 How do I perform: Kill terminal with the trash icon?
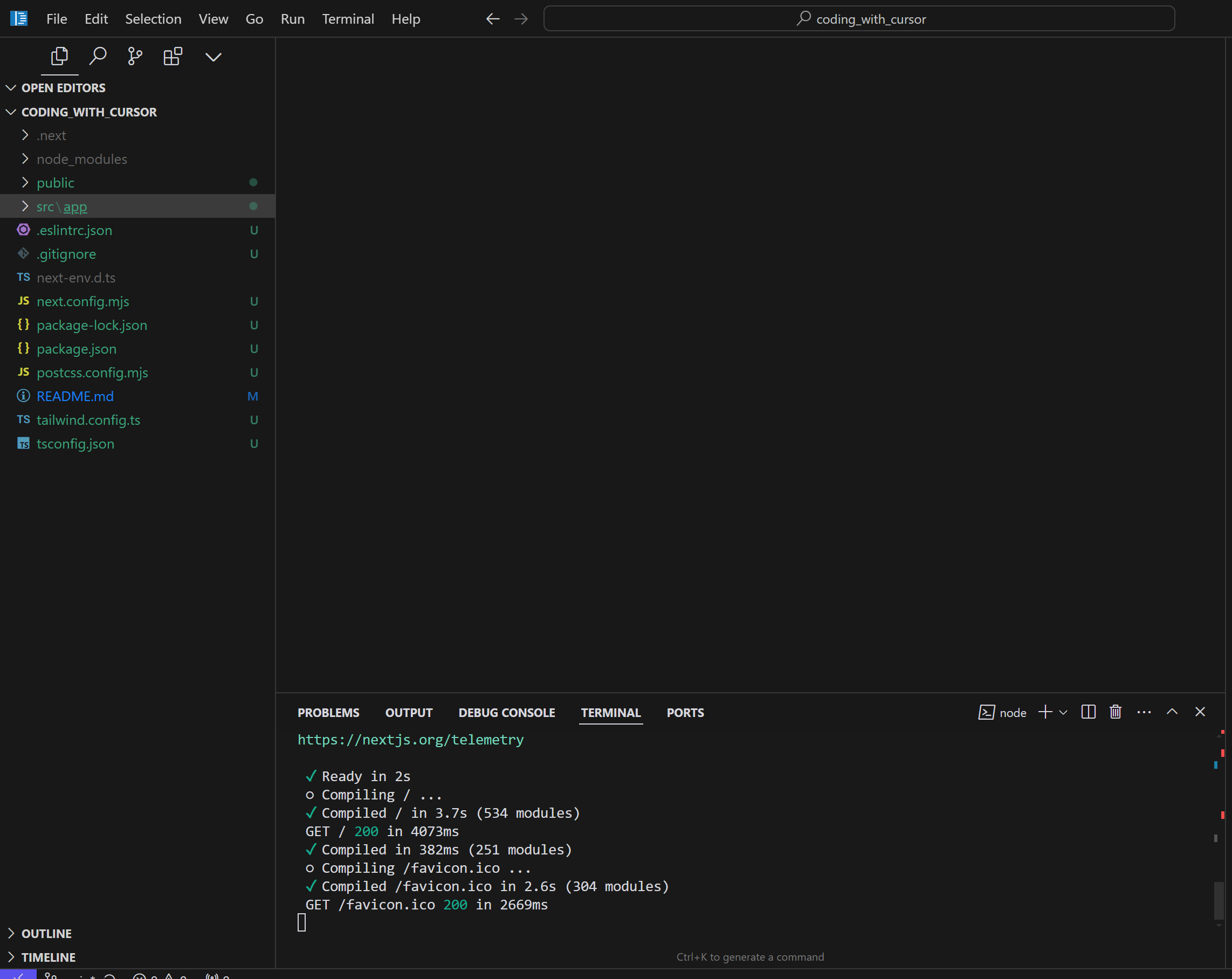1116,712
